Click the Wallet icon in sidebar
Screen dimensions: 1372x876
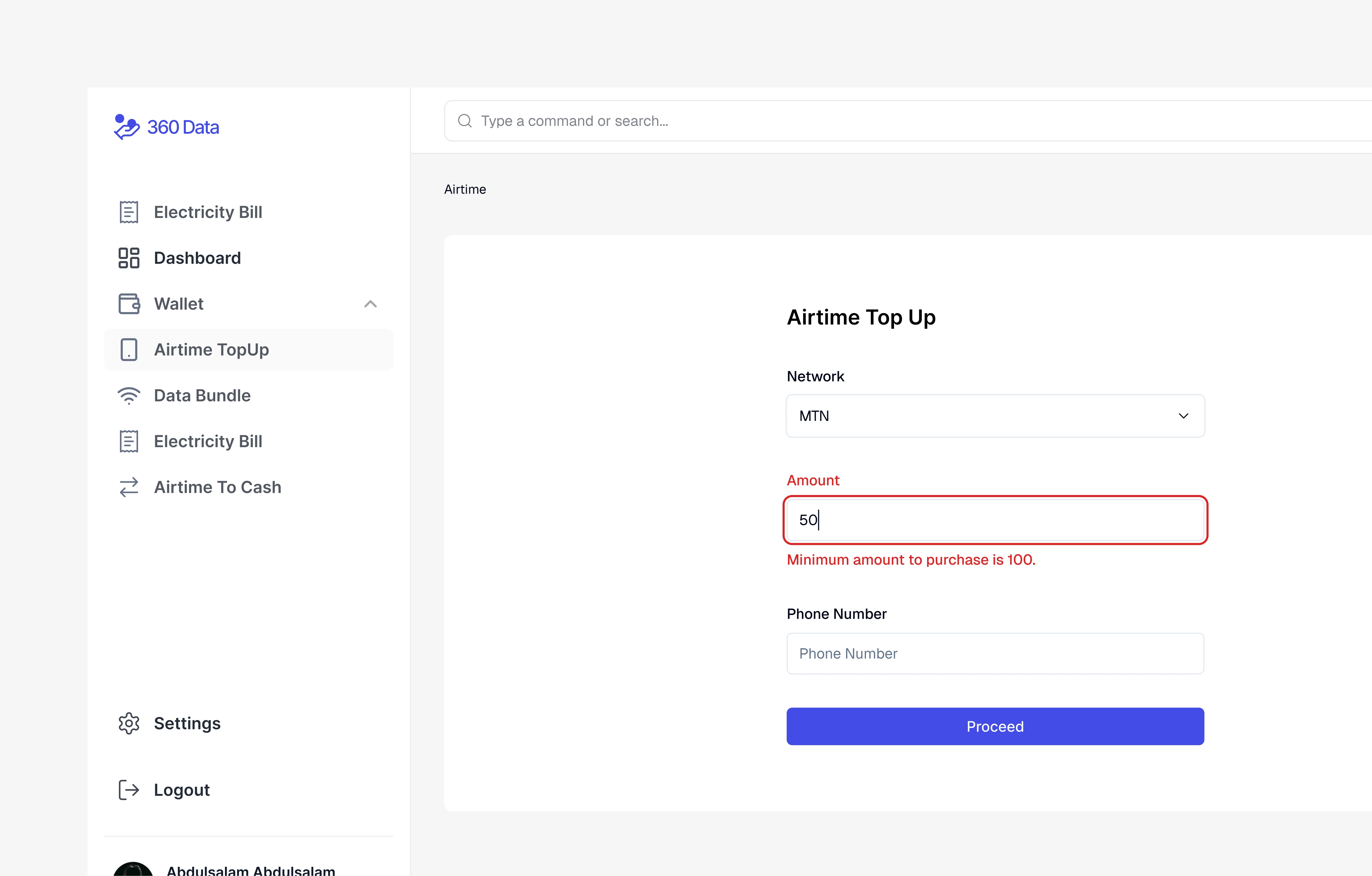[129, 304]
